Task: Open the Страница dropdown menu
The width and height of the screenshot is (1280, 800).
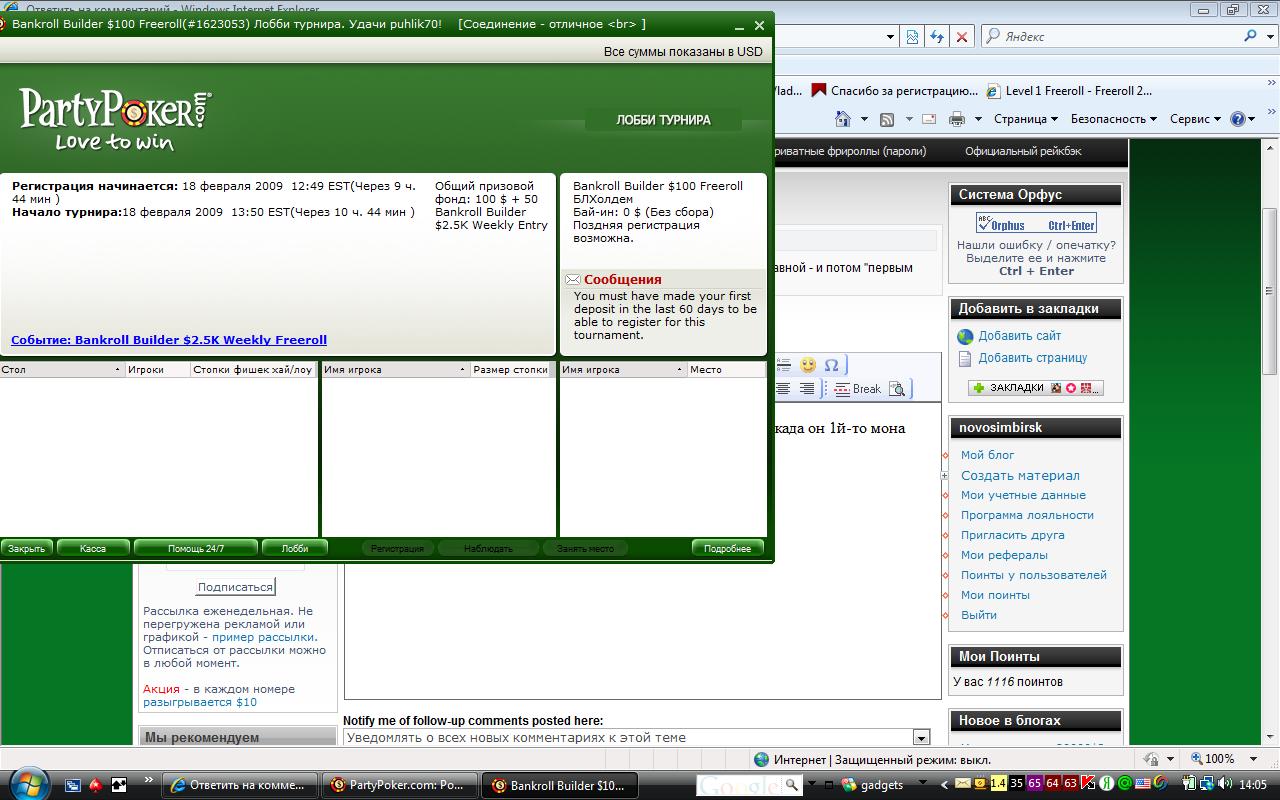Action: click(1026, 119)
